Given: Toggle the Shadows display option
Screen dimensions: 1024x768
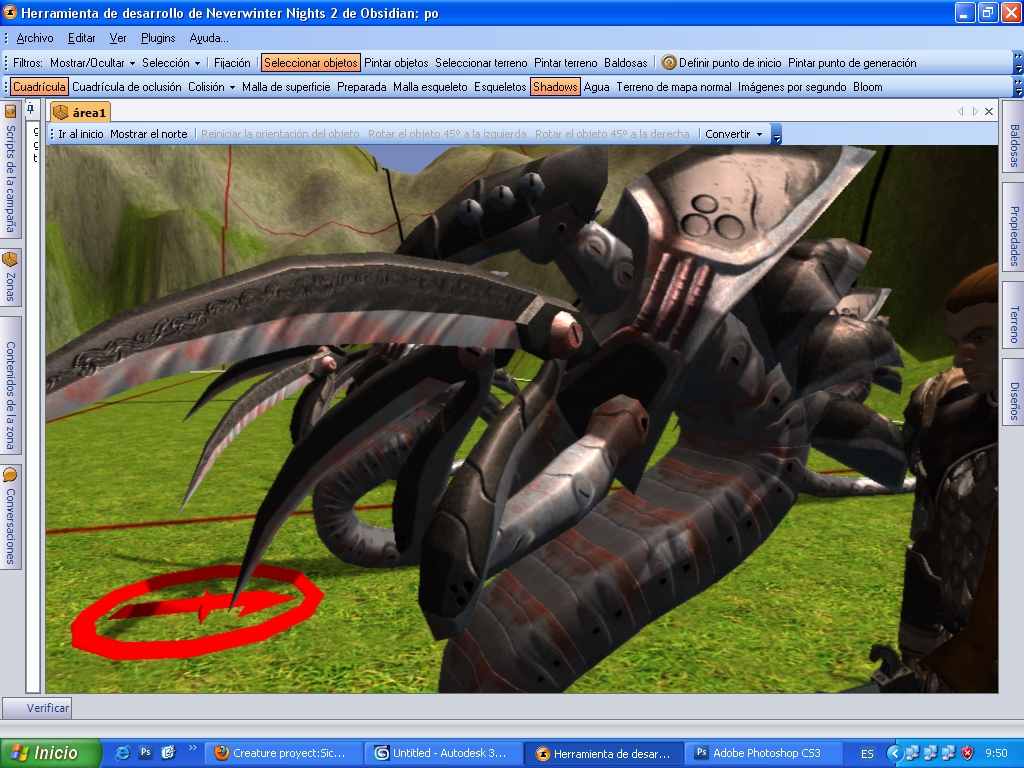Looking at the screenshot, I should pos(555,87).
